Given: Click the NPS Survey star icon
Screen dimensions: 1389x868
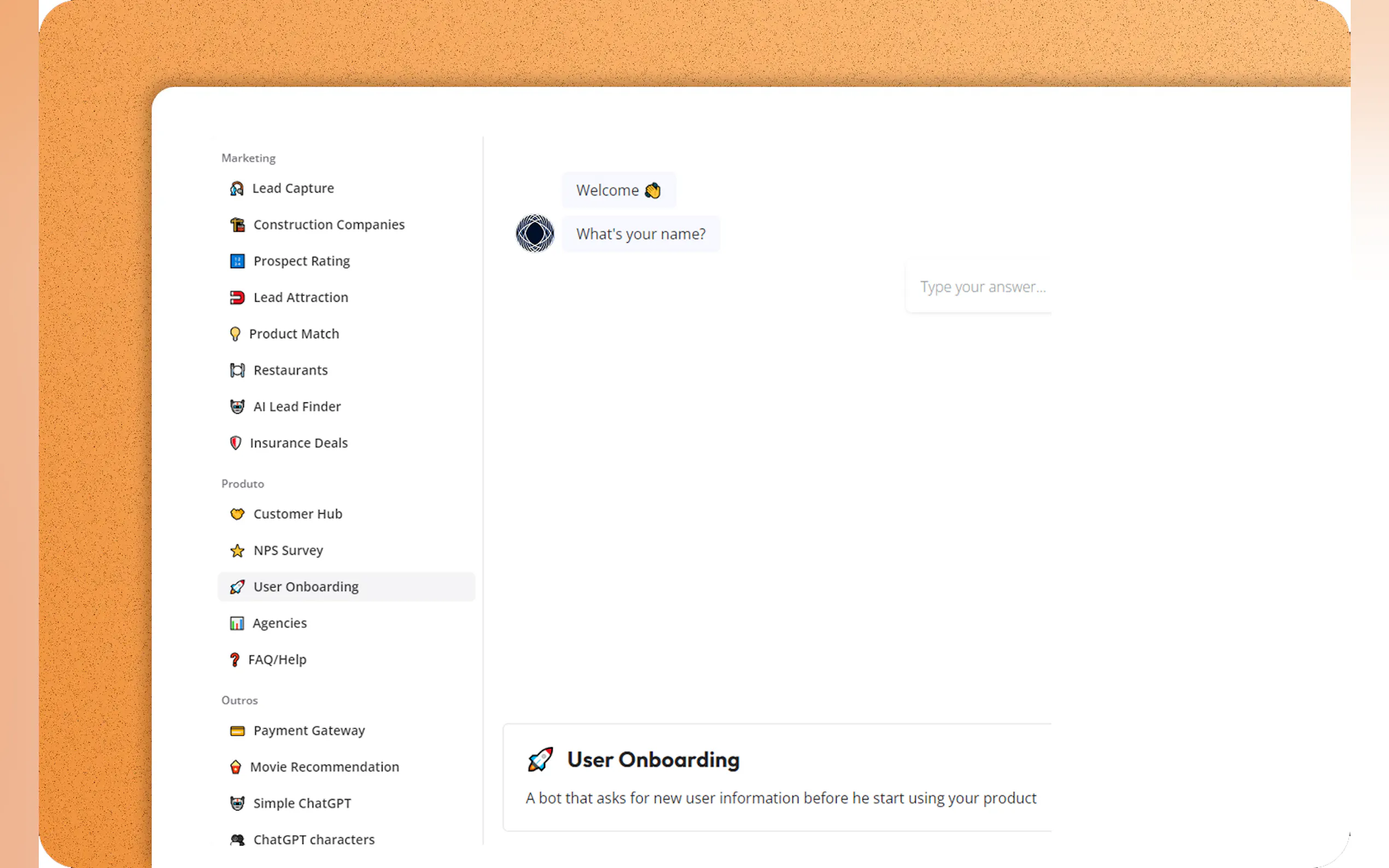Looking at the screenshot, I should click(237, 550).
